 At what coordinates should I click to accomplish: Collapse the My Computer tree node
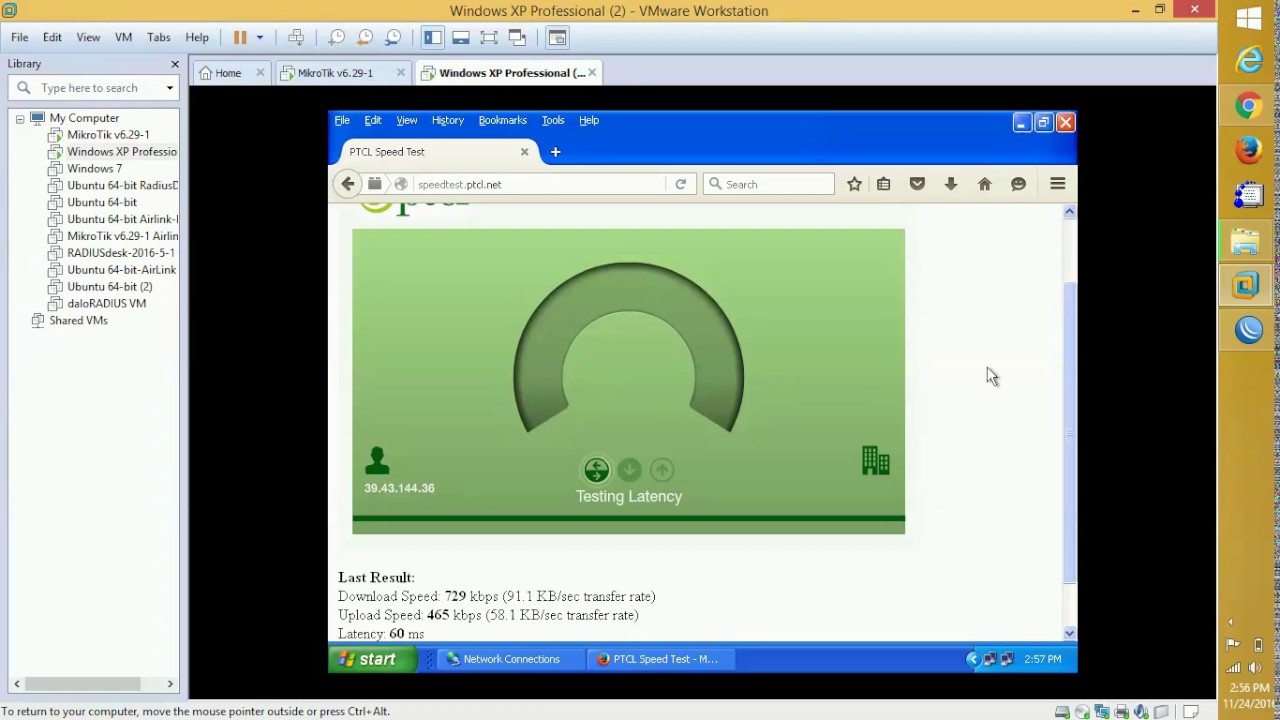(20, 118)
